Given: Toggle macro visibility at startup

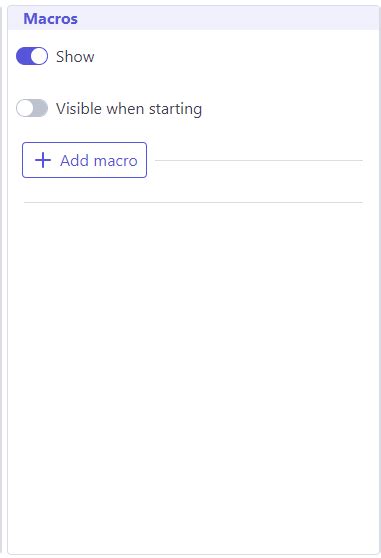Looking at the screenshot, I should point(32,108).
